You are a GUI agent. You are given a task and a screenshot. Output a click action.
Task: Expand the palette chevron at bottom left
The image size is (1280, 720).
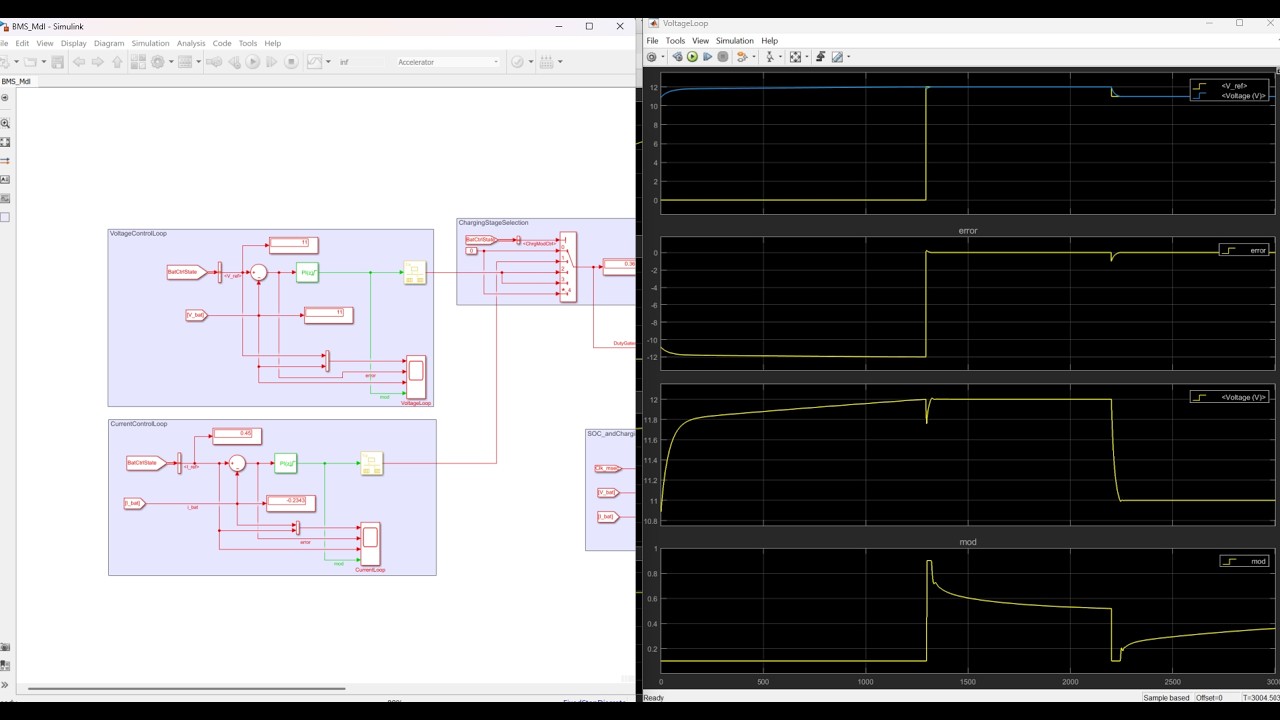(5, 685)
